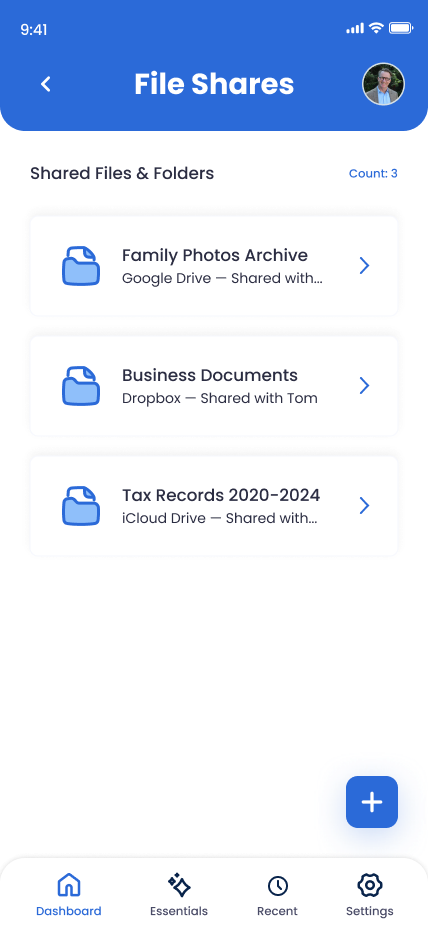Select the Tax Records 2020-2024 title

pos(221,495)
